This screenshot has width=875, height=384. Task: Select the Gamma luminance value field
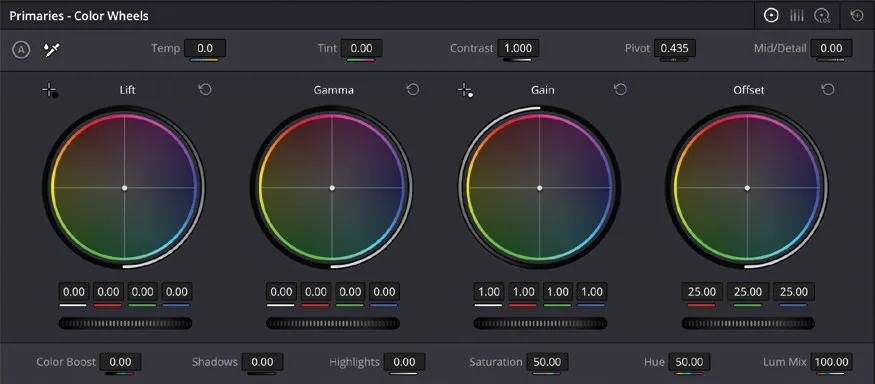[x=281, y=291]
